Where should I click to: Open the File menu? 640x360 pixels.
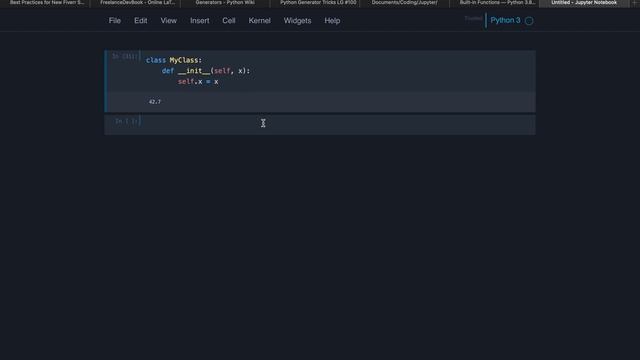click(x=115, y=20)
